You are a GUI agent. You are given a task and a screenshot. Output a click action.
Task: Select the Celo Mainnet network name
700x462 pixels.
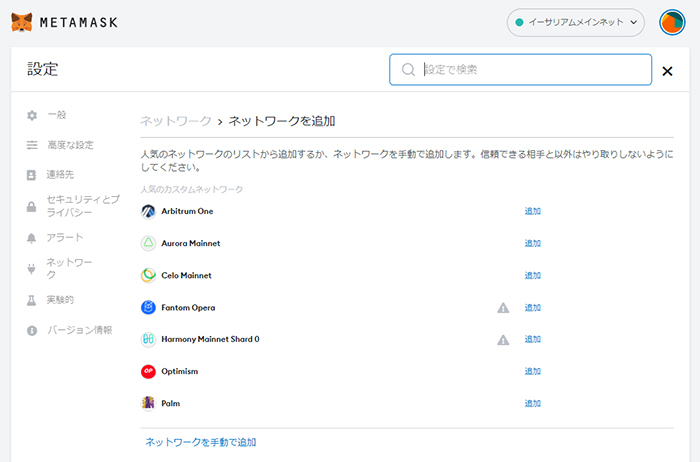(186, 275)
